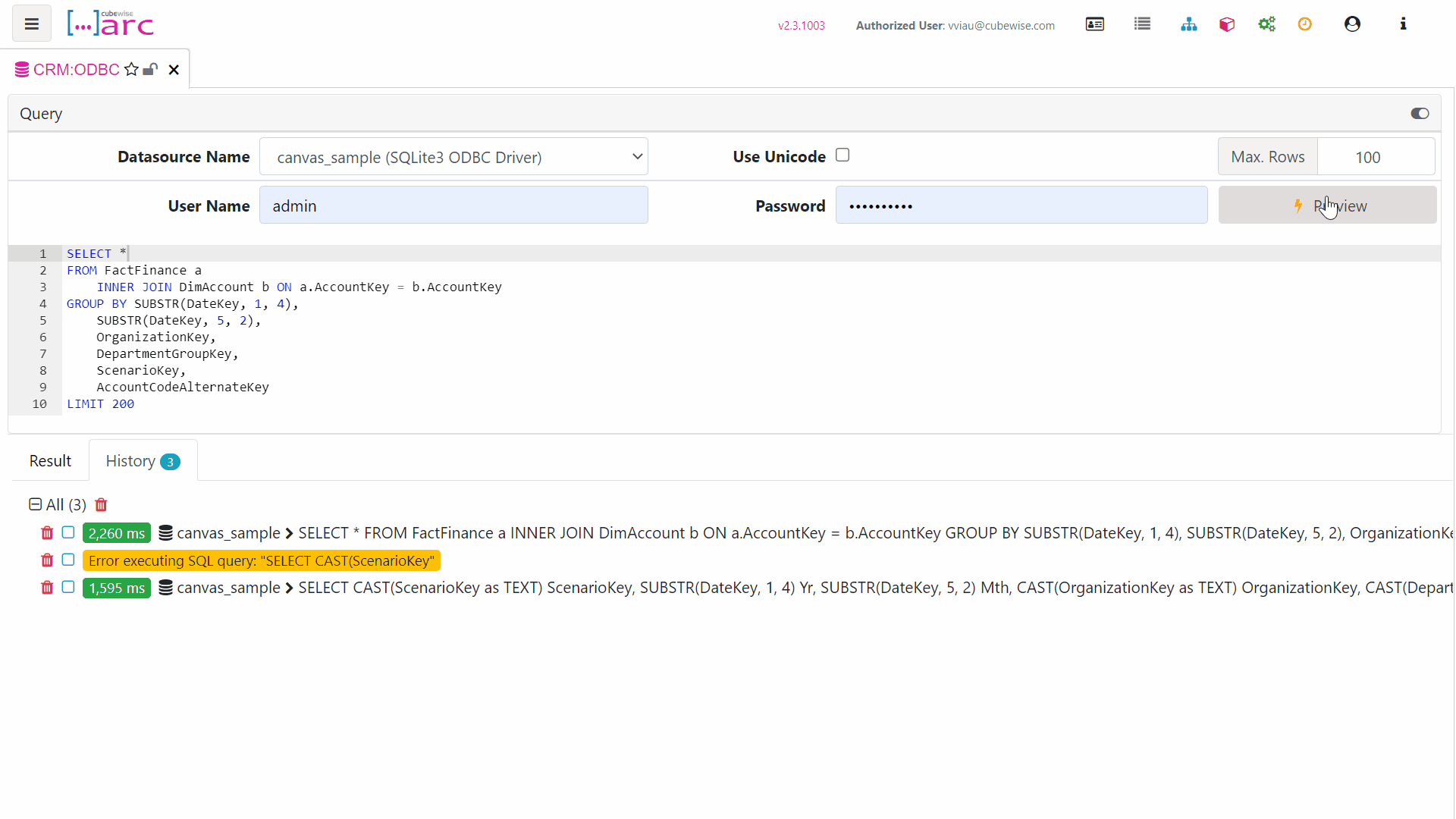This screenshot has height=819, width=1456.
Task: Click the Max. Rows input field
Action: point(1375,157)
